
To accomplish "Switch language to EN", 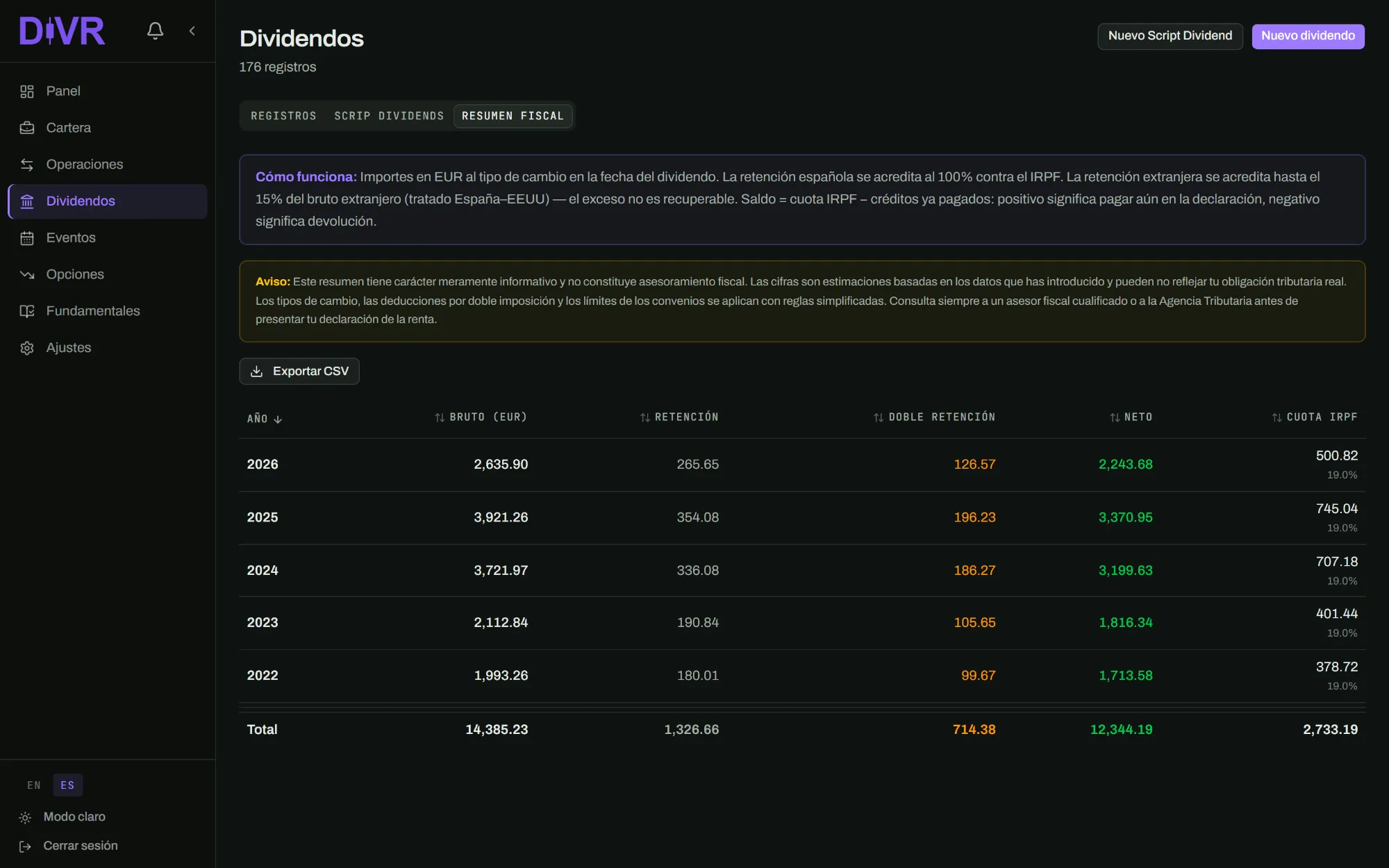I will (x=34, y=785).
